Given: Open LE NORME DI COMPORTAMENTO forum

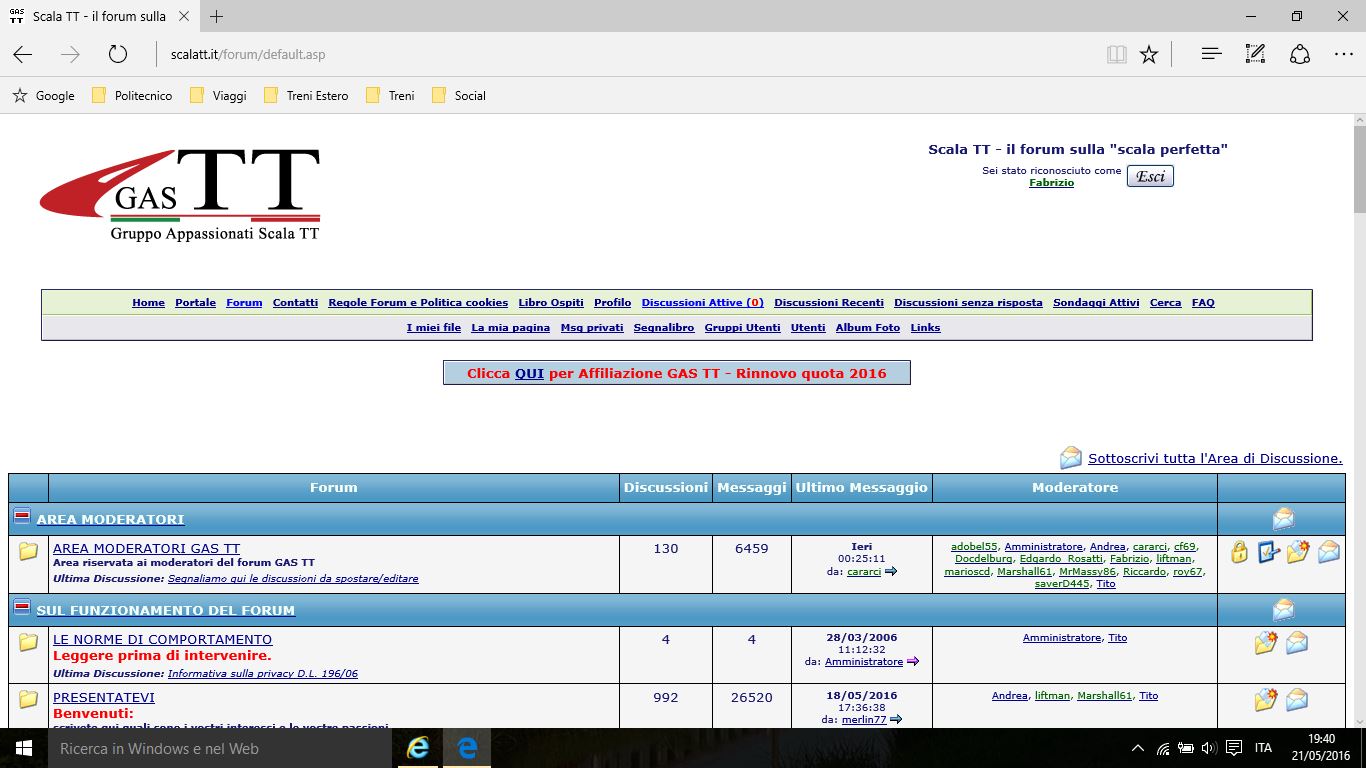Looking at the screenshot, I should click(162, 639).
